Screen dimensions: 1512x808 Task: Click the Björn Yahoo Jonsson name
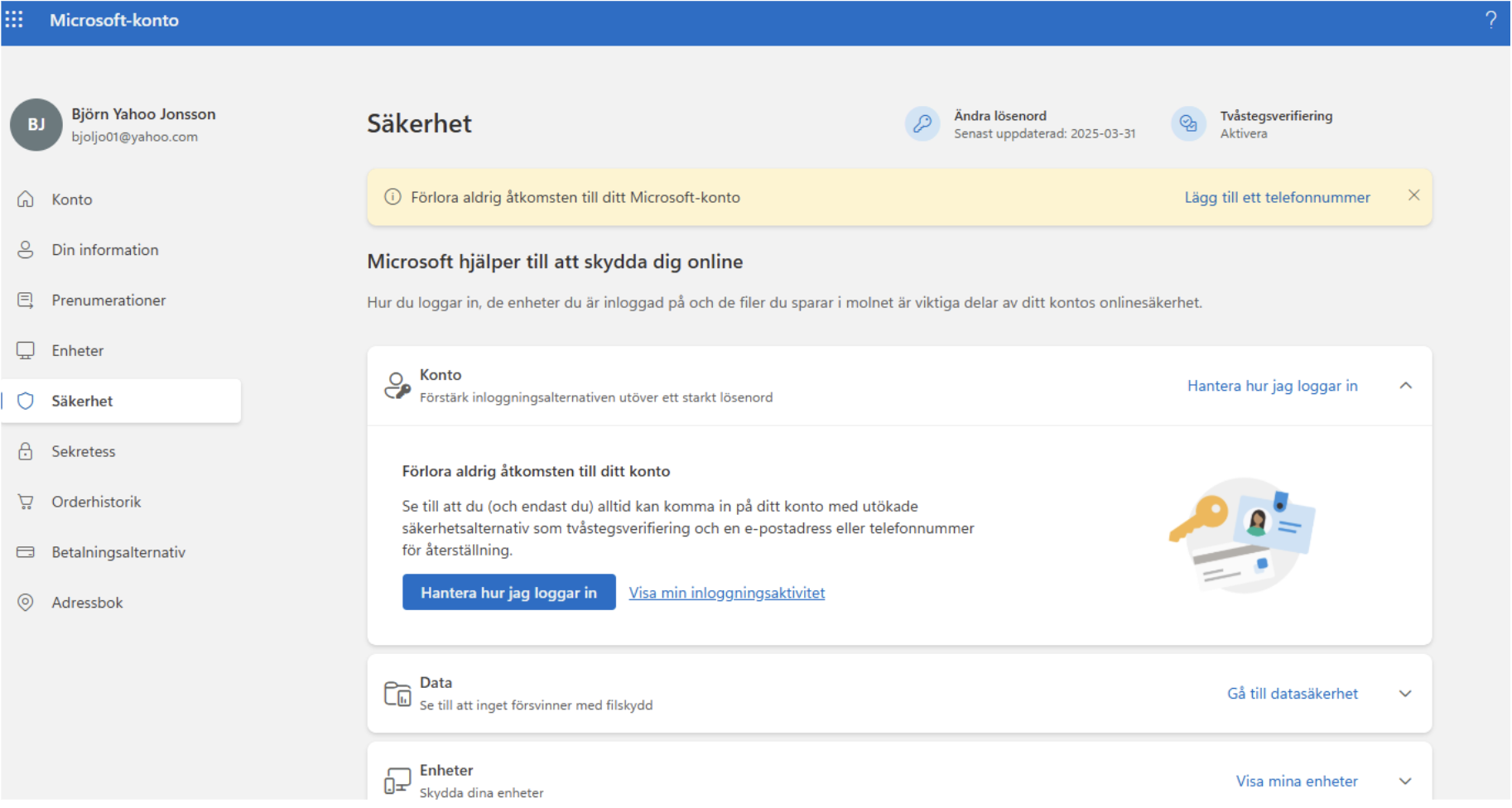click(143, 114)
